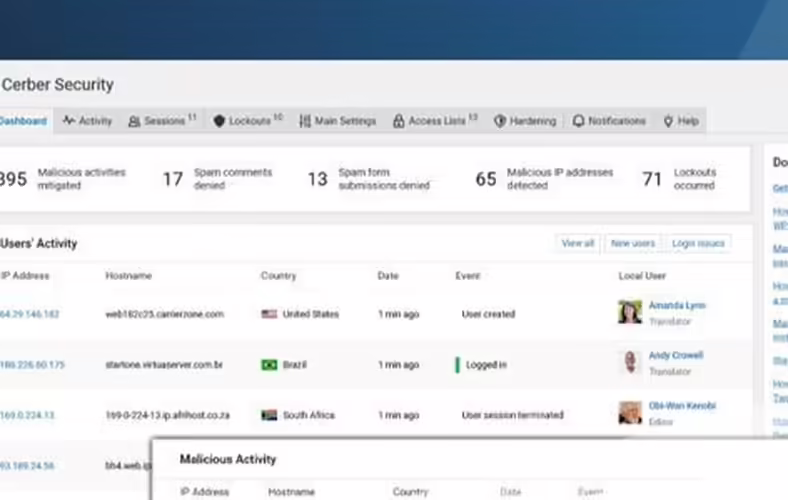The width and height of the screenshot is (788, 500).
Task: Click Obi-Wan Kenobi's avatar thumbnail
Action: [630, 413]
